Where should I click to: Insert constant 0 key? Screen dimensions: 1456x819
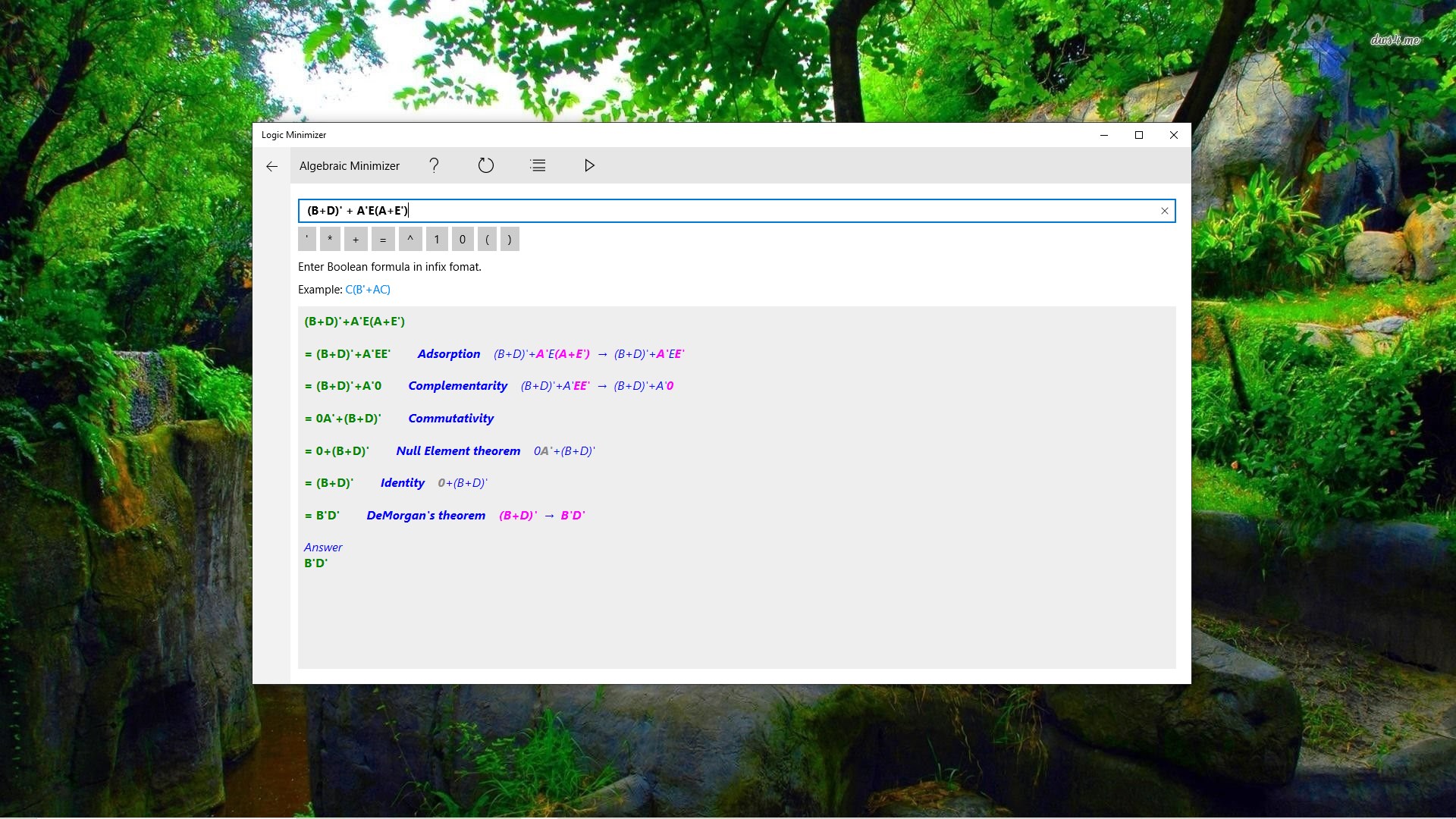pos(463,240)
